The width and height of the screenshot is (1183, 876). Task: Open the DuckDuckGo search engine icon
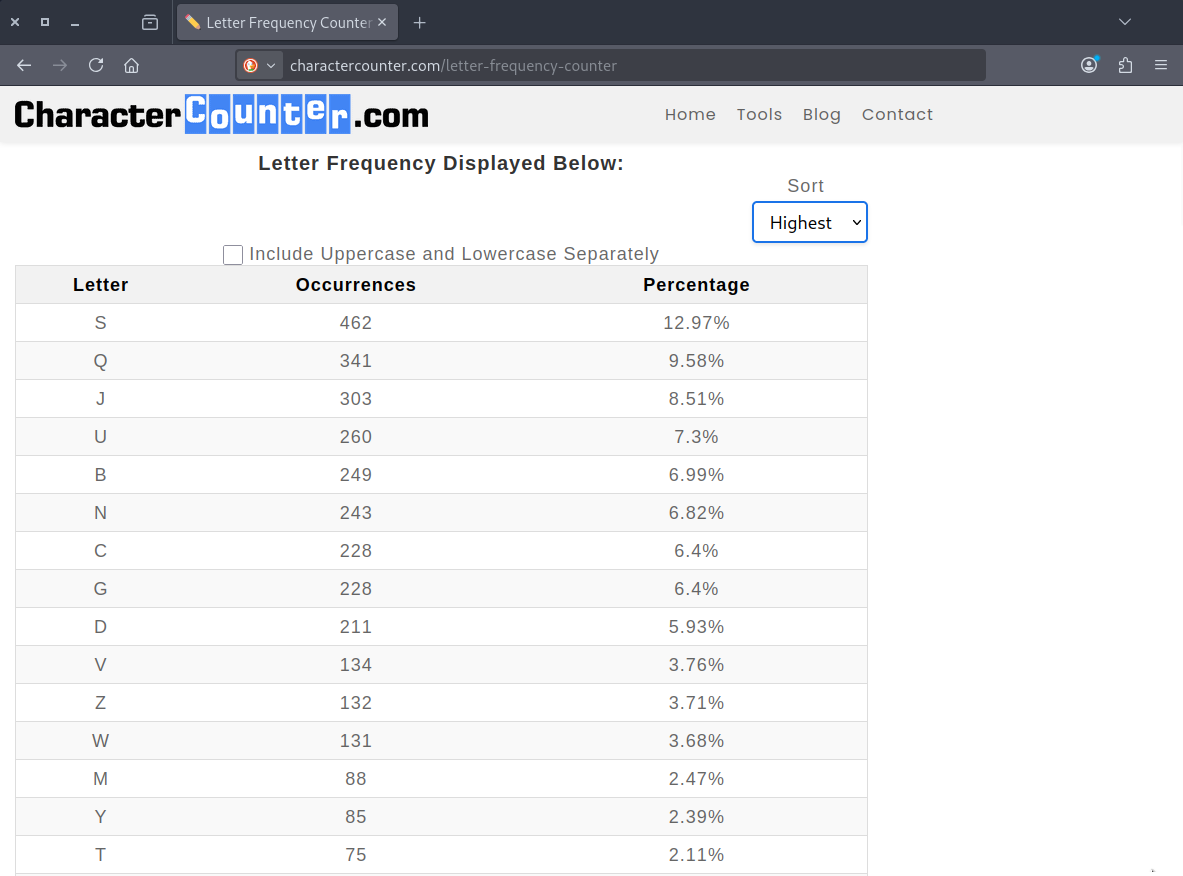(x=251, y=66)
